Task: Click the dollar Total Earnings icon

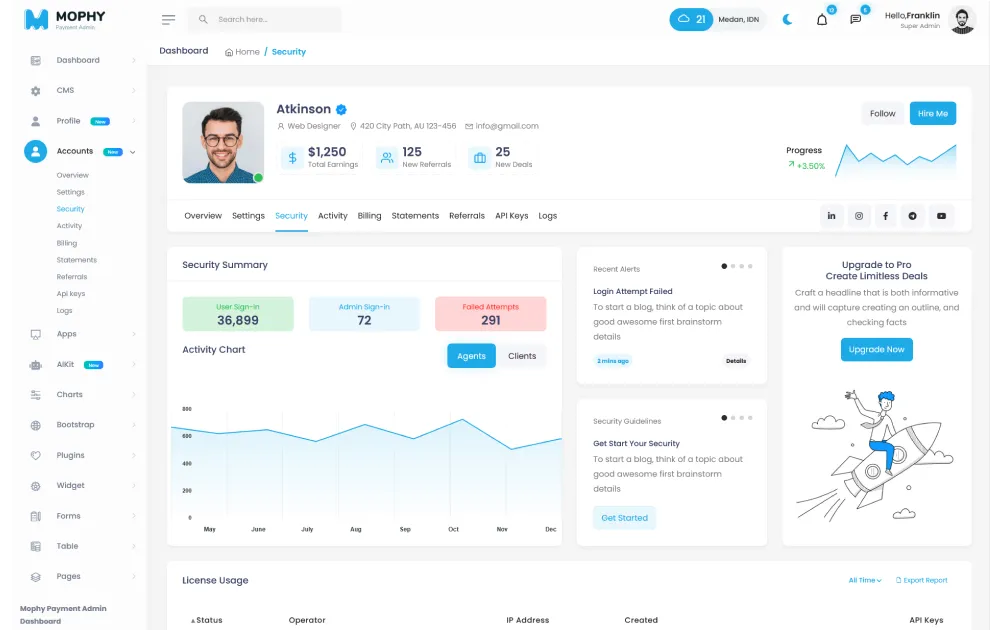Action: 292,158
